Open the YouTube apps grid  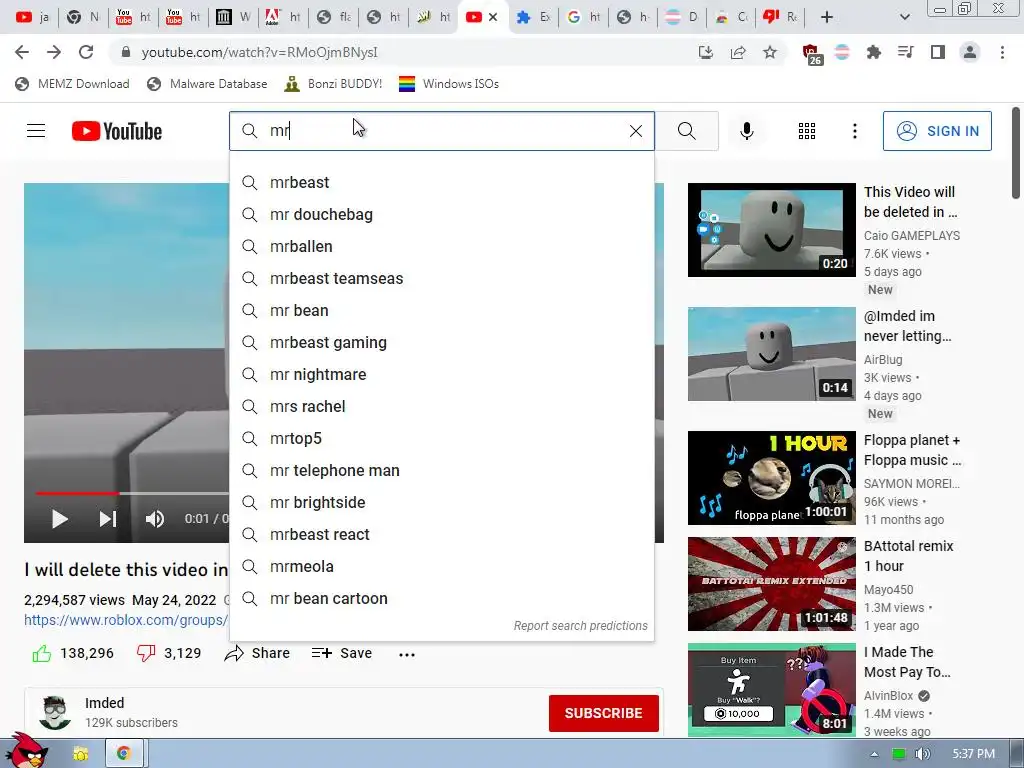(807, 131)
